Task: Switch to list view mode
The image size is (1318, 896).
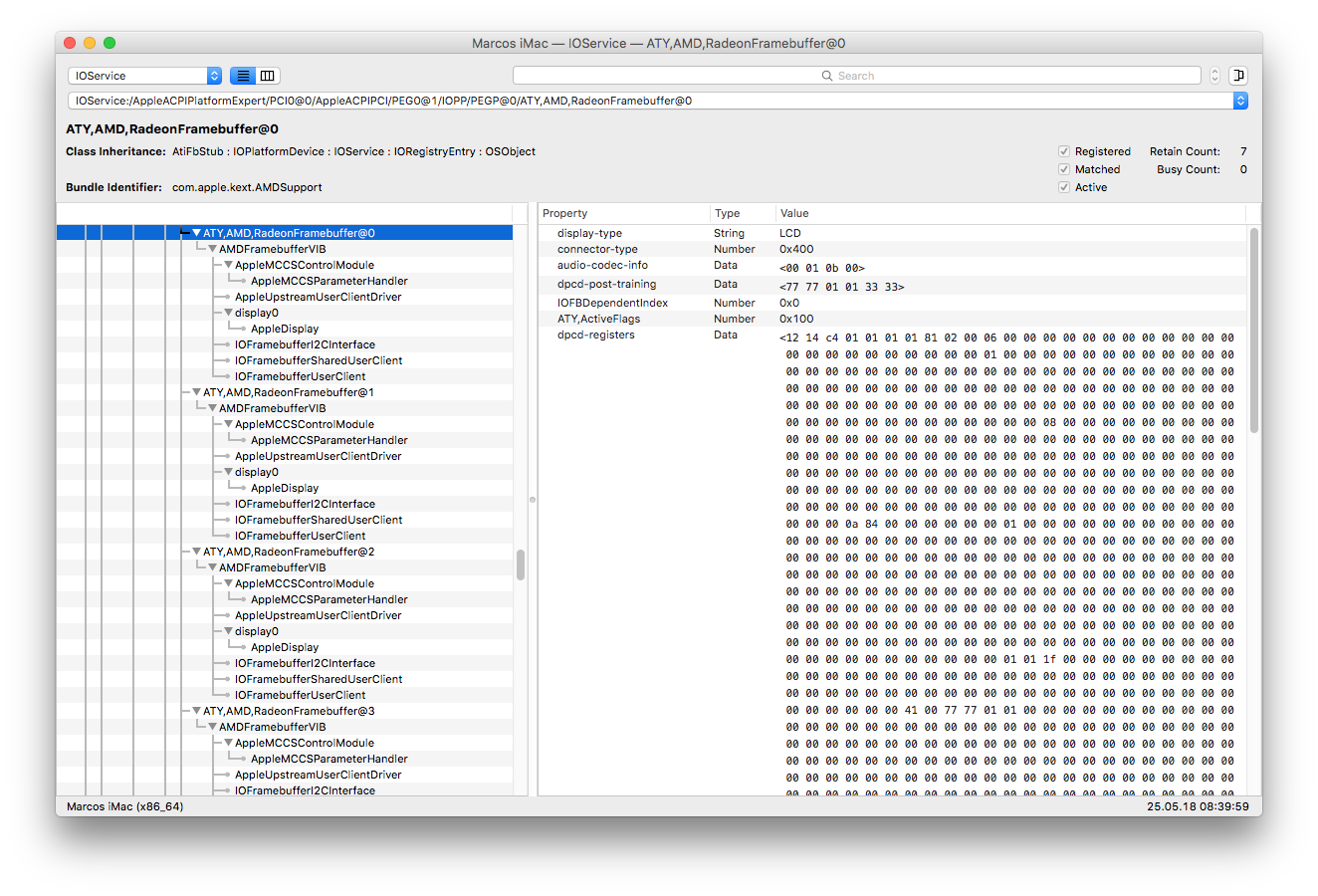Action: pyautogui.click(x=243, y=76)
